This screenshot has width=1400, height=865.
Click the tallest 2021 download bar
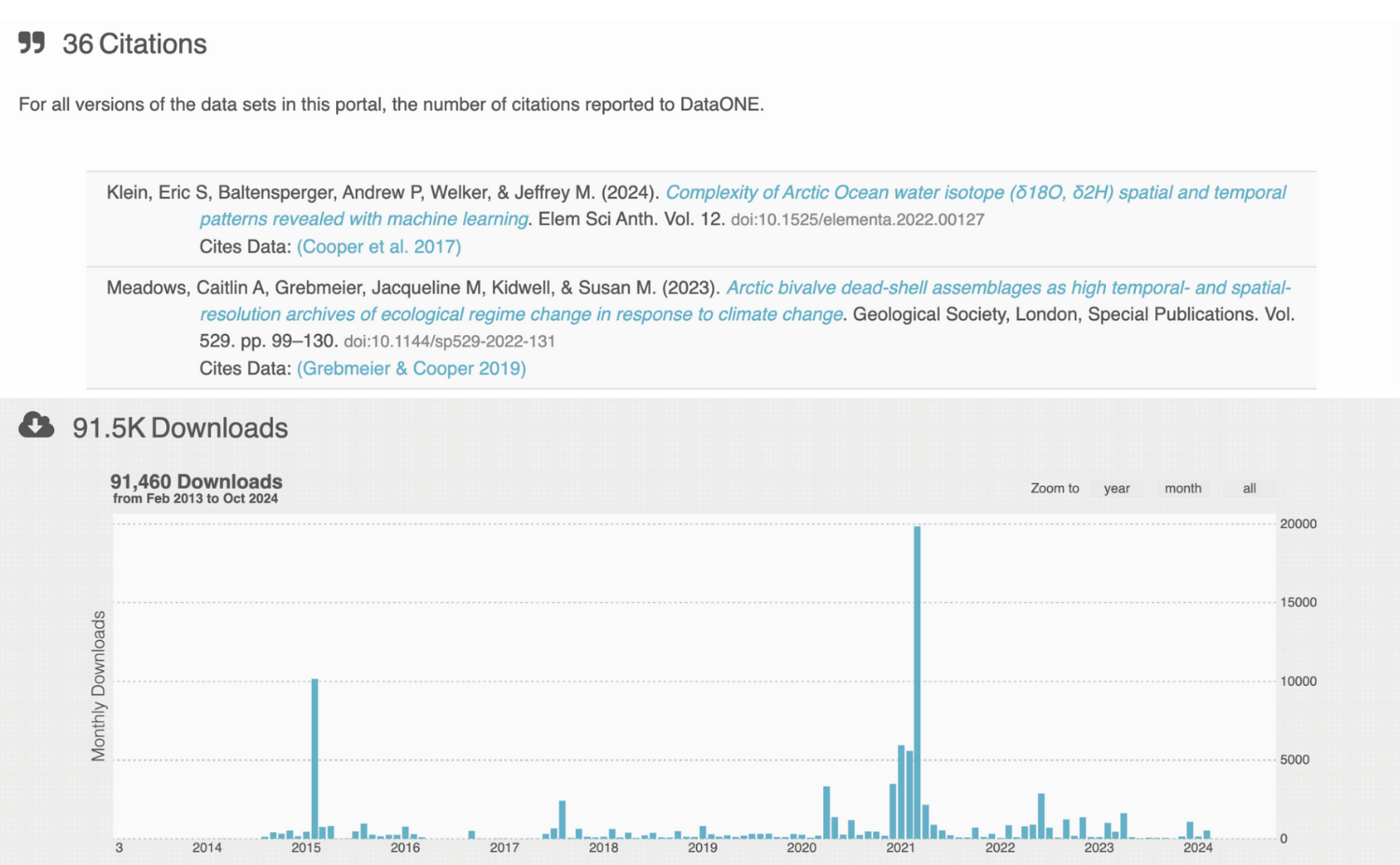pyautogui.click(x=918, y=681)
